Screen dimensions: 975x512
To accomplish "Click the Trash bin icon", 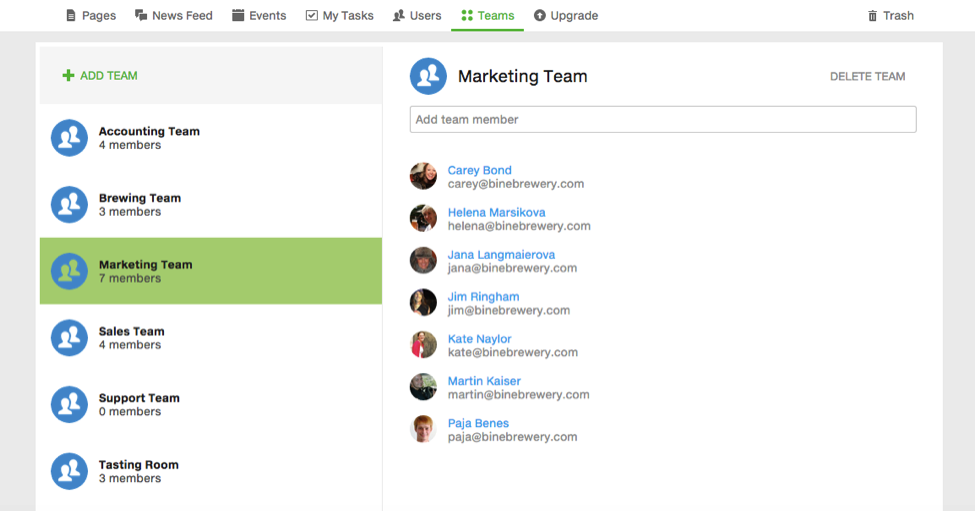I will click(x=872, y=16).
